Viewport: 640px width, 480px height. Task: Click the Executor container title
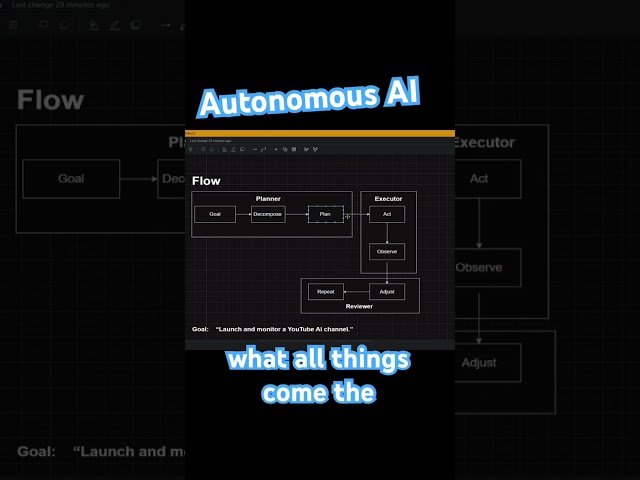[x=389, y=199]
